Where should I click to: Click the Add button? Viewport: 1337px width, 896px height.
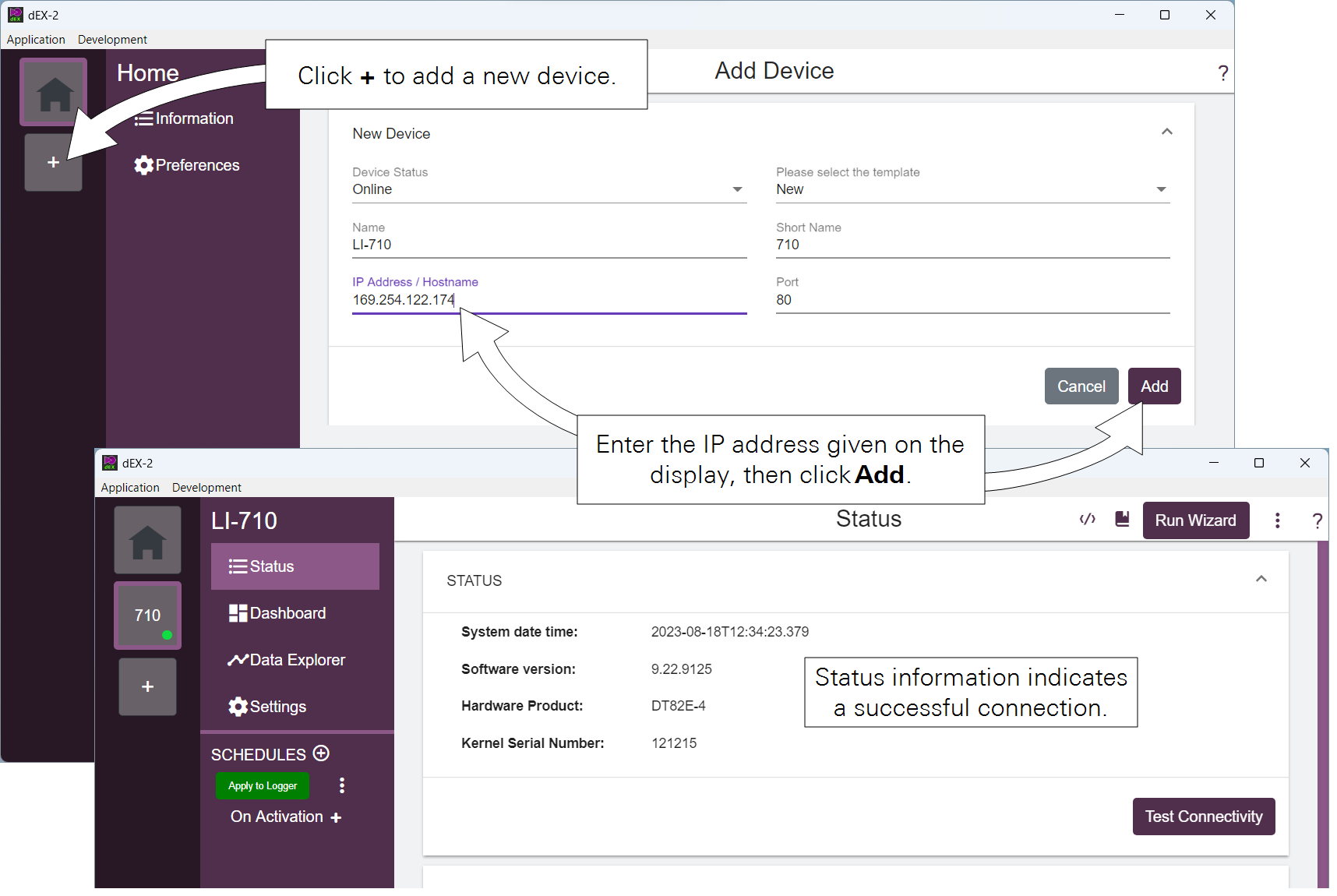1154,386
